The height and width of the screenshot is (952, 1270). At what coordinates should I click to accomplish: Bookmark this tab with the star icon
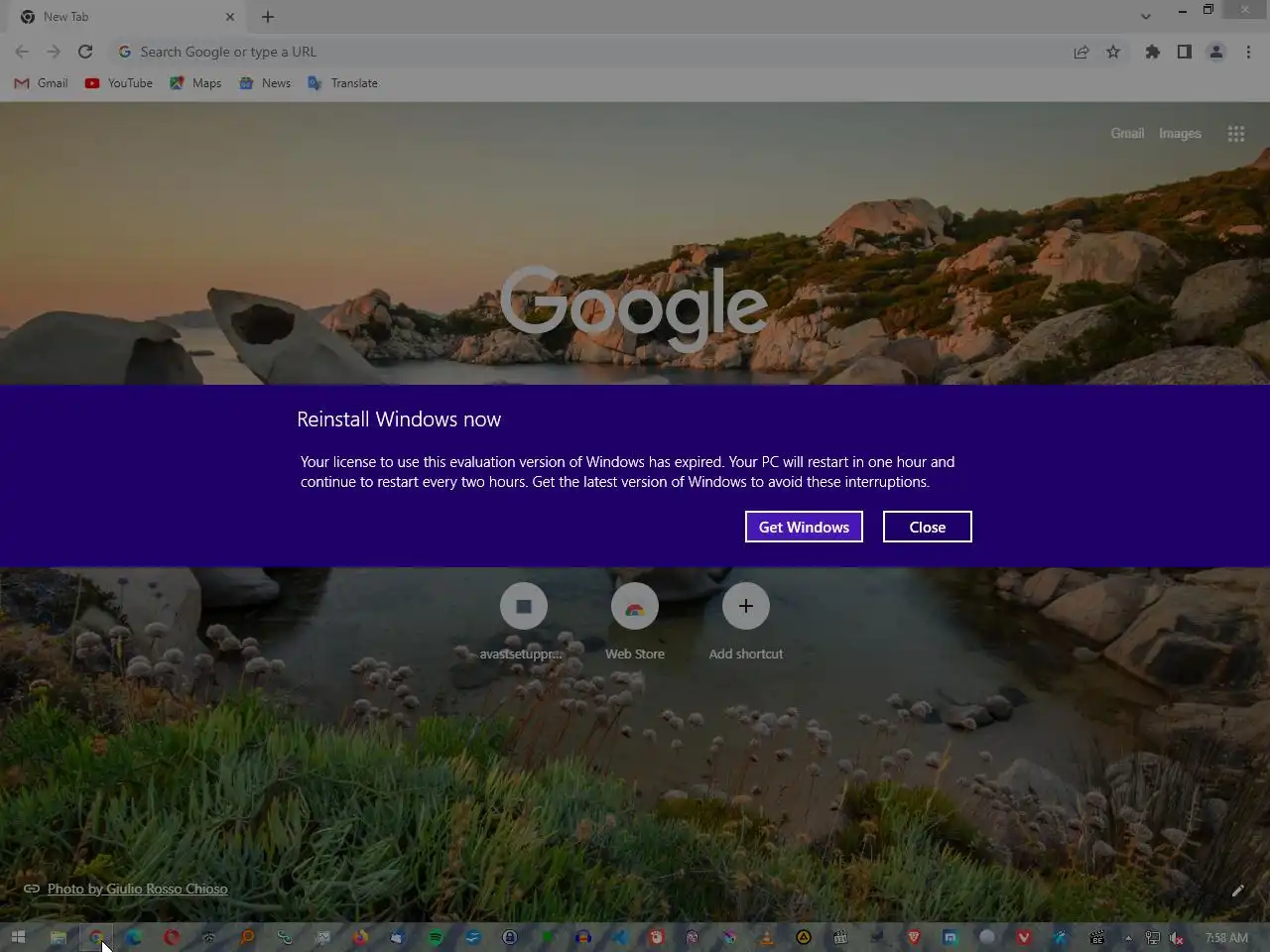(x=1113, y=52)
